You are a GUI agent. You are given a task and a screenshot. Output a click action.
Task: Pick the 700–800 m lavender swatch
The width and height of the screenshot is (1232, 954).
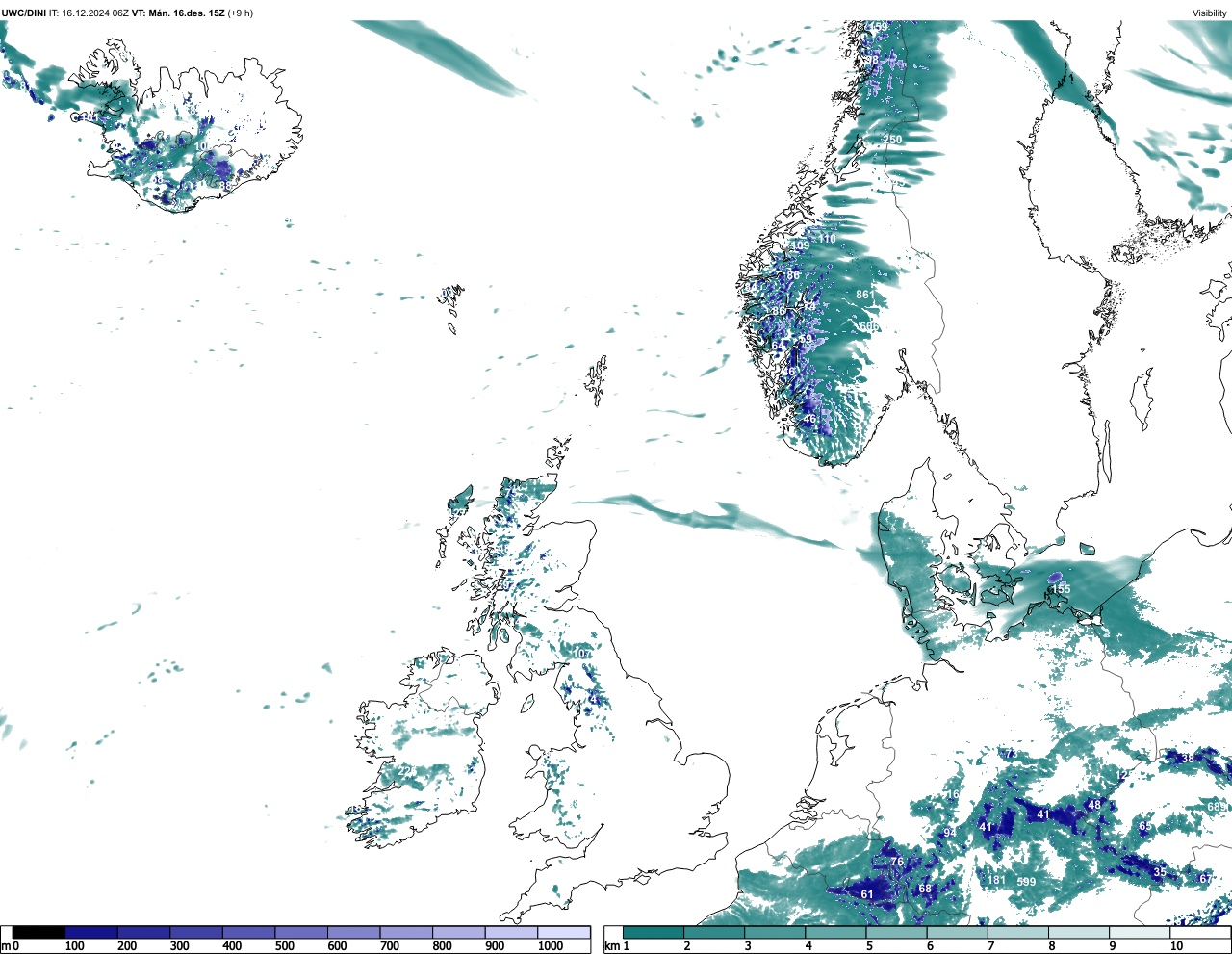click(406, 932)
